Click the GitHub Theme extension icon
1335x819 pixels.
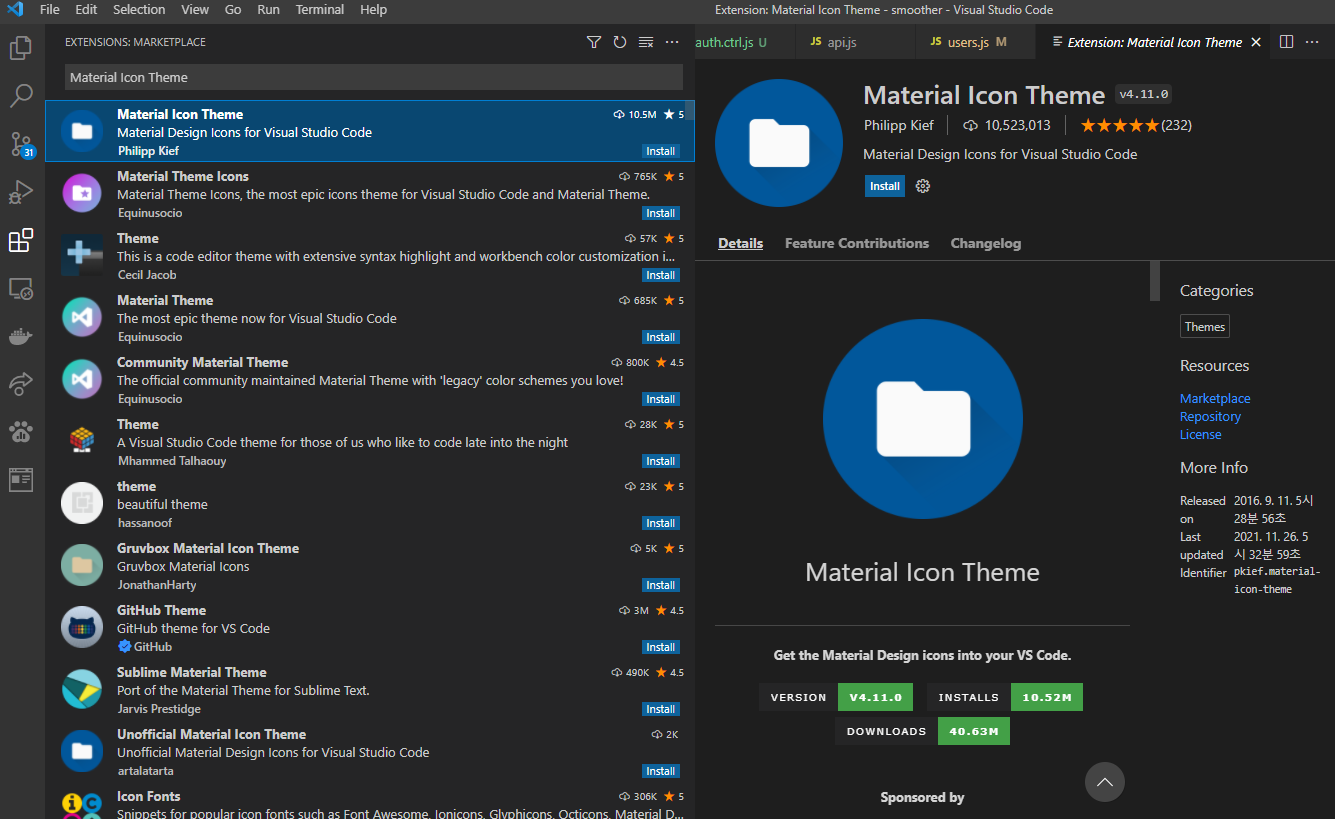click(x=82, y=627)
